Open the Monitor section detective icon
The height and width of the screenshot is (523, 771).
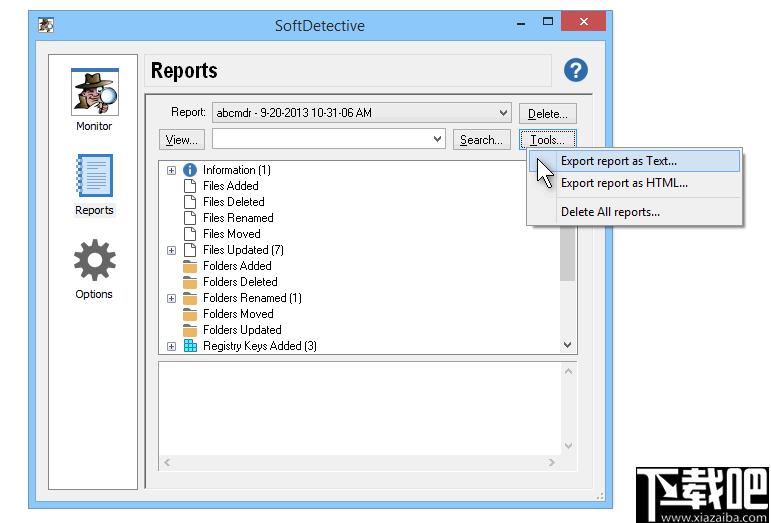pyautogui.click(x=94, y=91)
